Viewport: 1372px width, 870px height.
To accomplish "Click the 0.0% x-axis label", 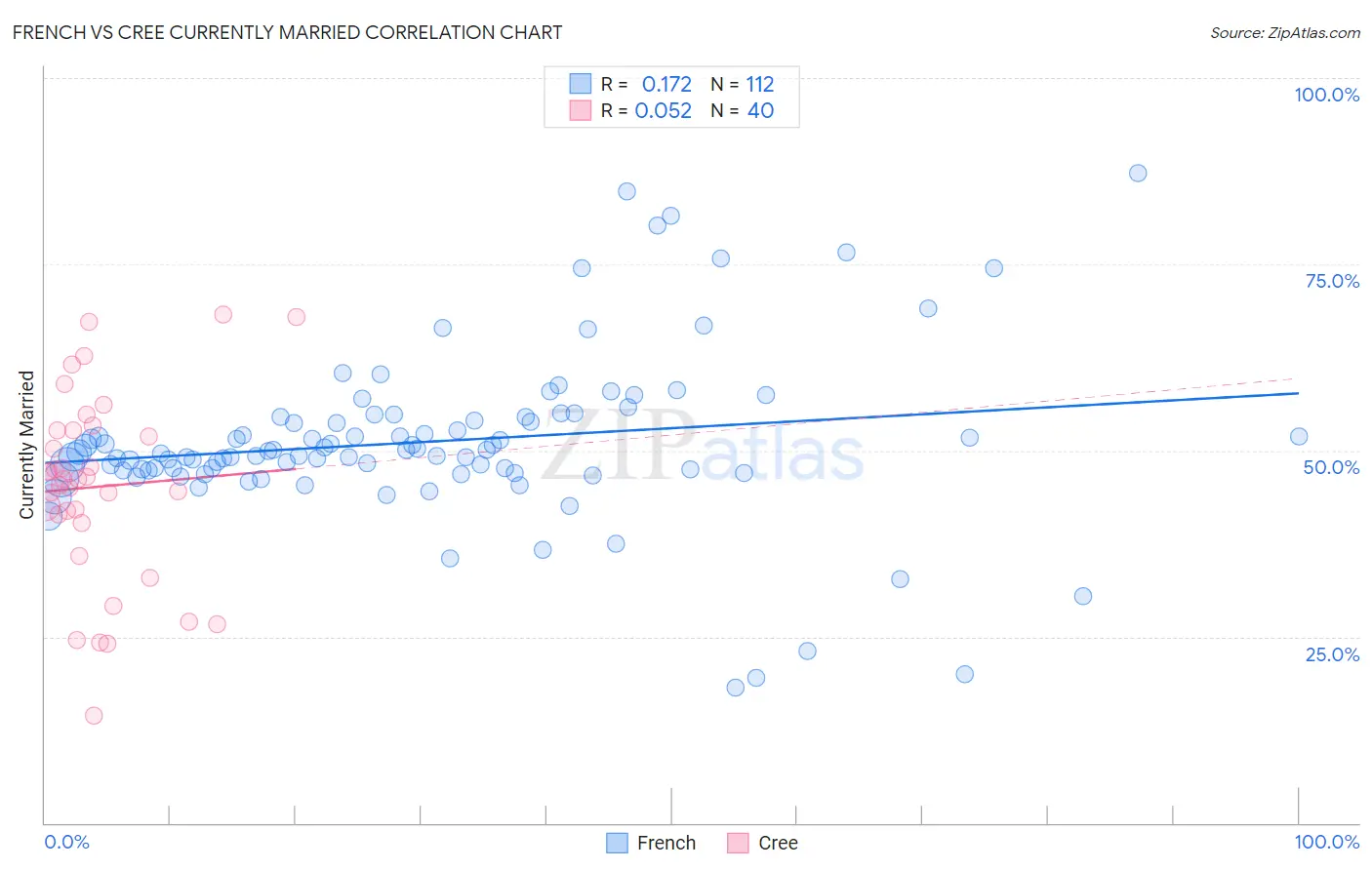I will (x=66, y=842).
